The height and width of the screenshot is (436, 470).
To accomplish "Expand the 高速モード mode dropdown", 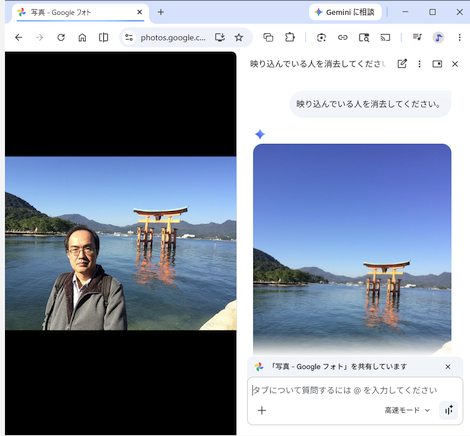I will [407, 410].
